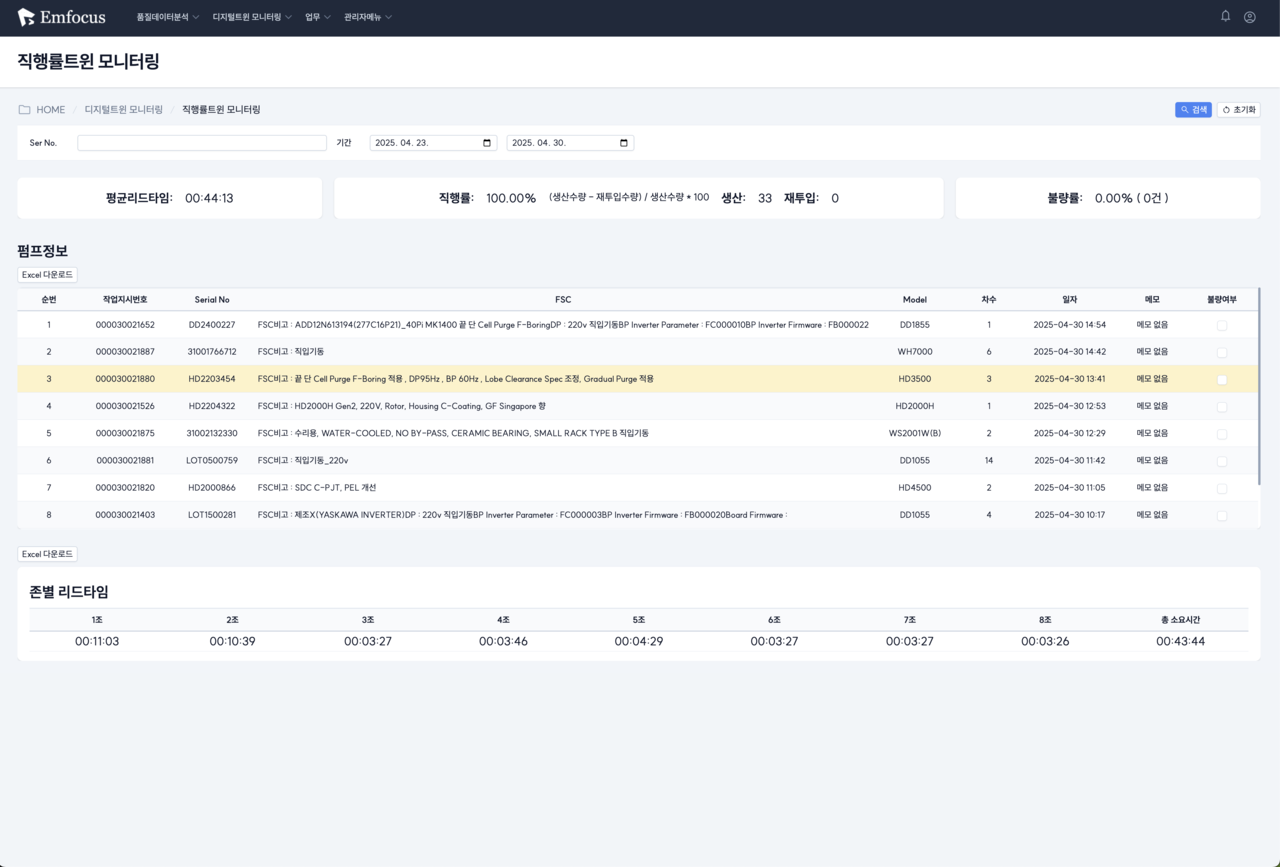Click model cell WH7000
1280x867 pixels.
914,352
